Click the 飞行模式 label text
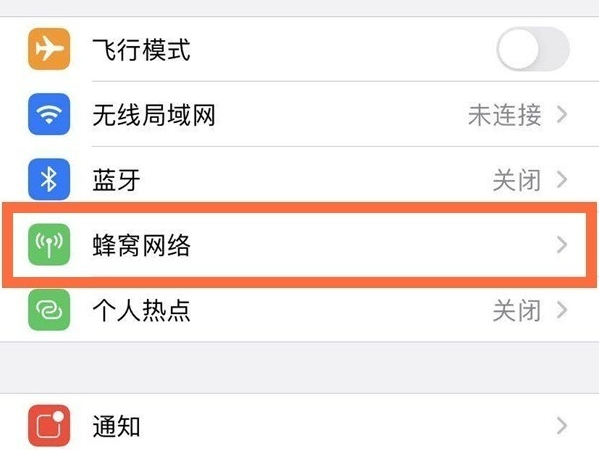This screenshot has height=450, width=600. click(142, 49)
